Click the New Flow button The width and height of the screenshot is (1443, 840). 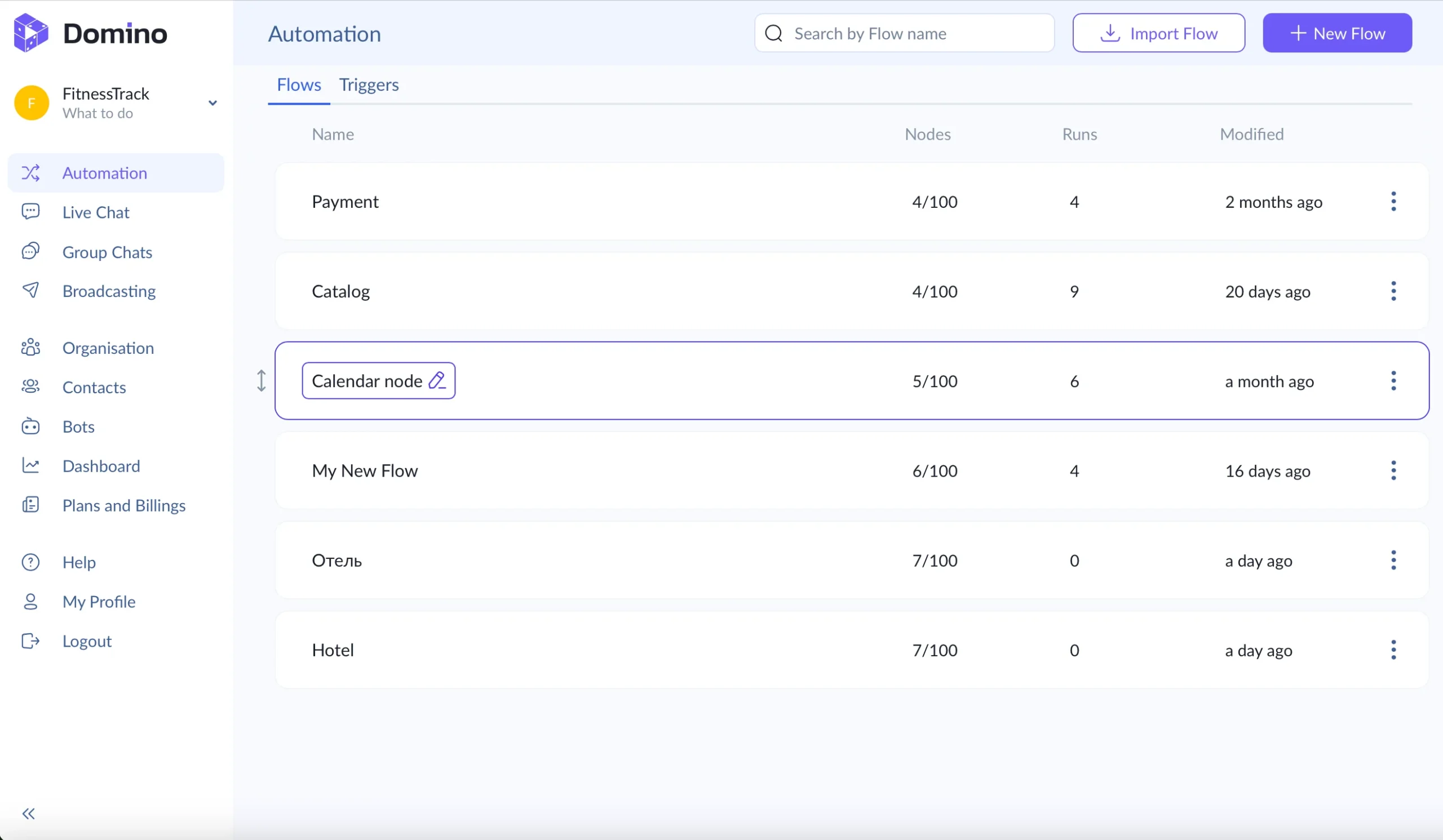tap(1337, 33)
